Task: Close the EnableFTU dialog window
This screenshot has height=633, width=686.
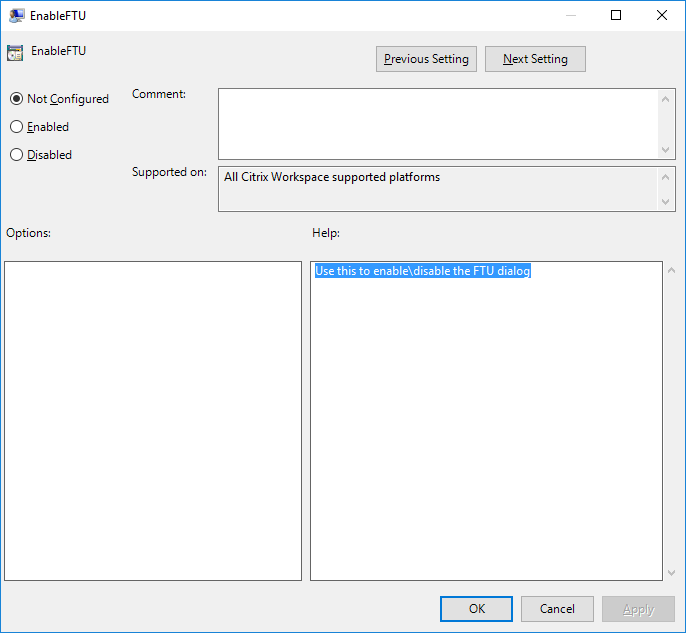Action: pos(662,15)
